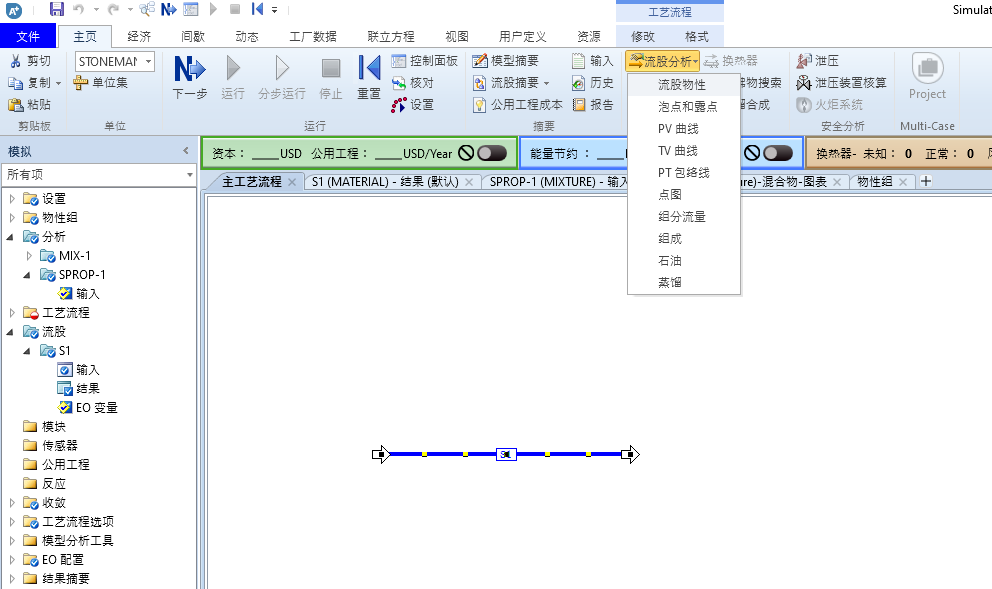Expand the MIX-1 tree node
Screen dimensions: 992x589
coord(29,256)
